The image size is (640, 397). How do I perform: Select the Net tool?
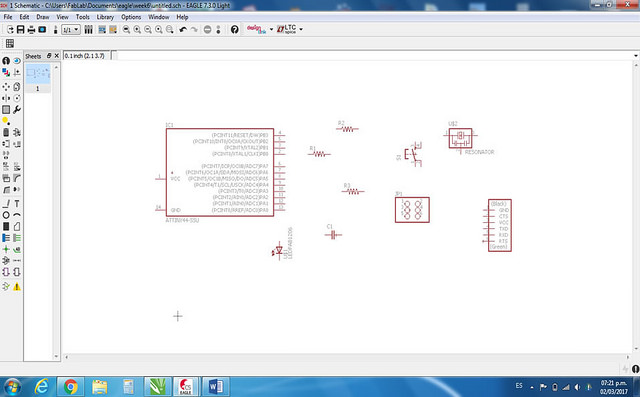17,238
